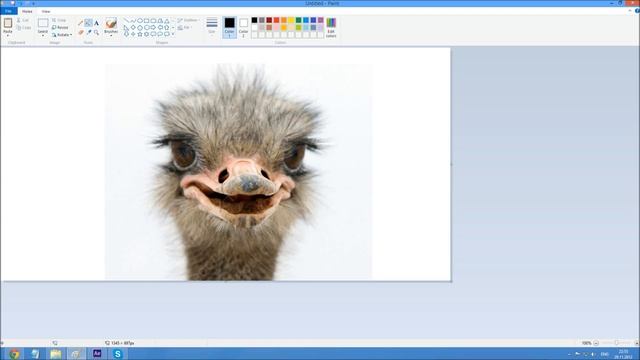Choose the Five-point star shape
Image resolution: width=640 pixels, height=360 pixels.
tap(140, 34)
